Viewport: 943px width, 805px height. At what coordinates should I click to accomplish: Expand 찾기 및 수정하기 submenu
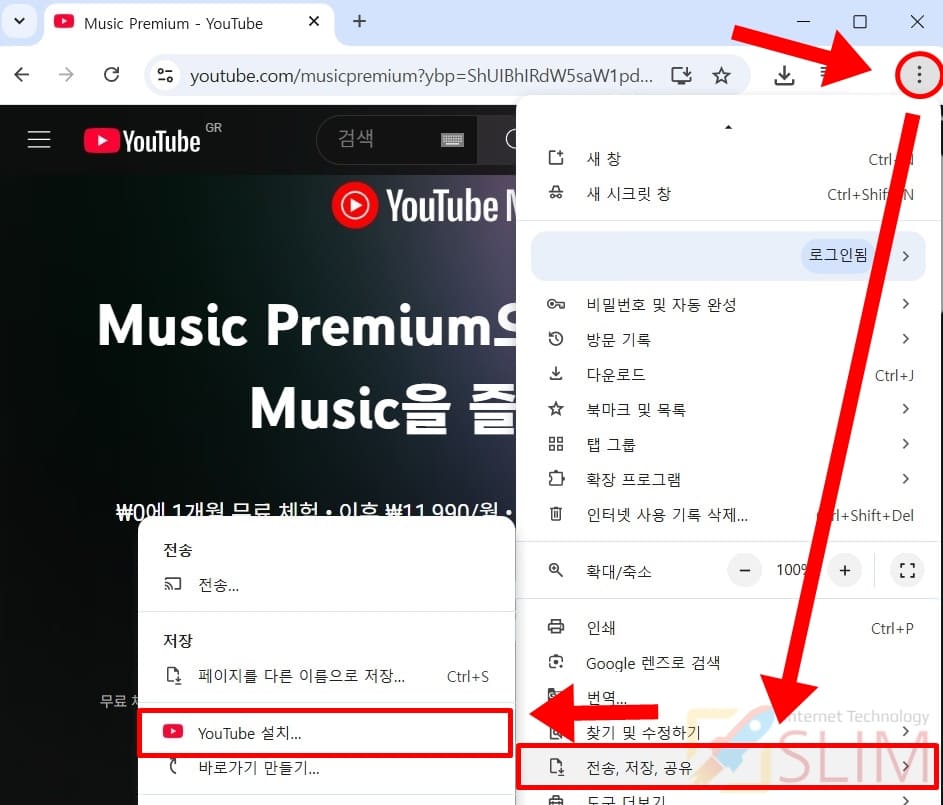click(x=730, y=732)
